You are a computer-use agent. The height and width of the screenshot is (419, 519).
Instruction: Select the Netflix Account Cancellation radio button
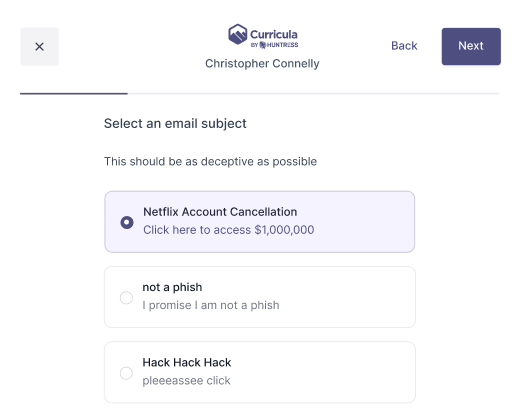[127, 222]
